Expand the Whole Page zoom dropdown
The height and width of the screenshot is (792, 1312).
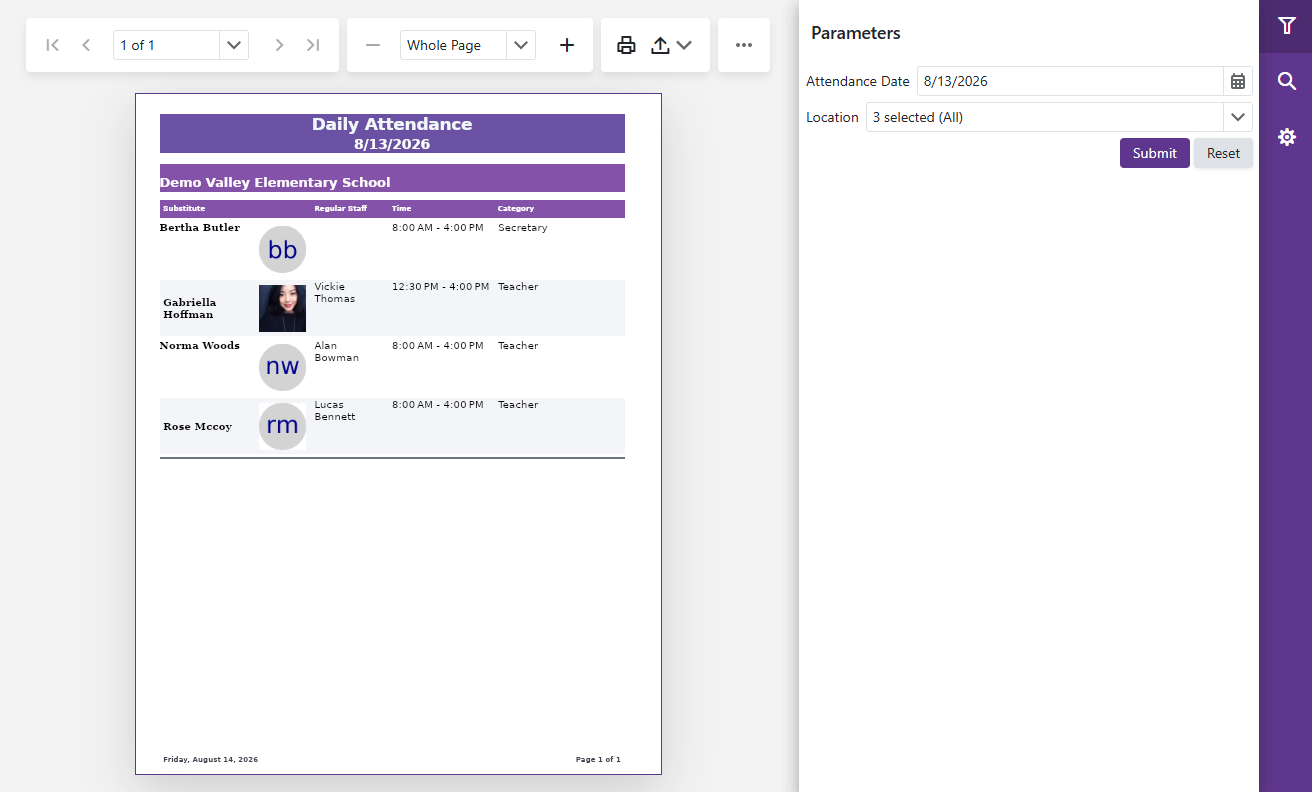(x=521, y=45)
